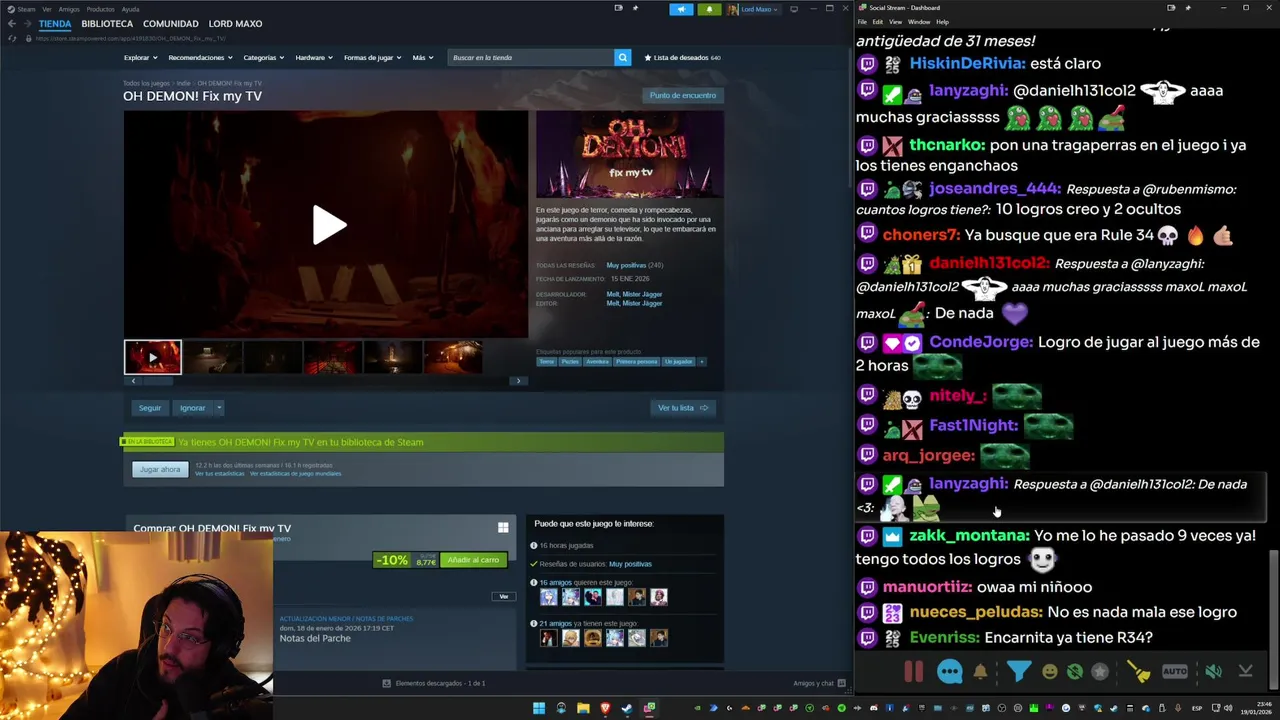Click the bell notification icon in Social Stream toolbar

(980, 672)
